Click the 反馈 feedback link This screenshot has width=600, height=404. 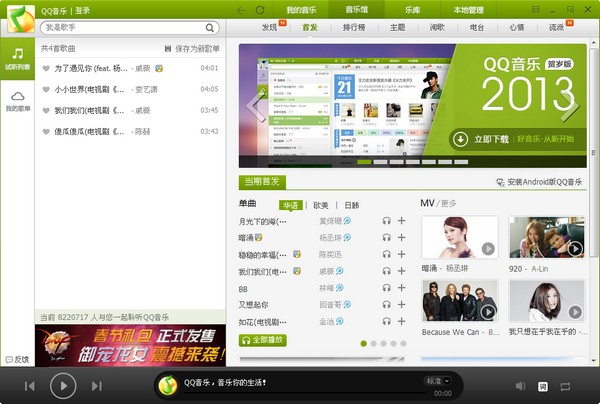tap(18, 360)
